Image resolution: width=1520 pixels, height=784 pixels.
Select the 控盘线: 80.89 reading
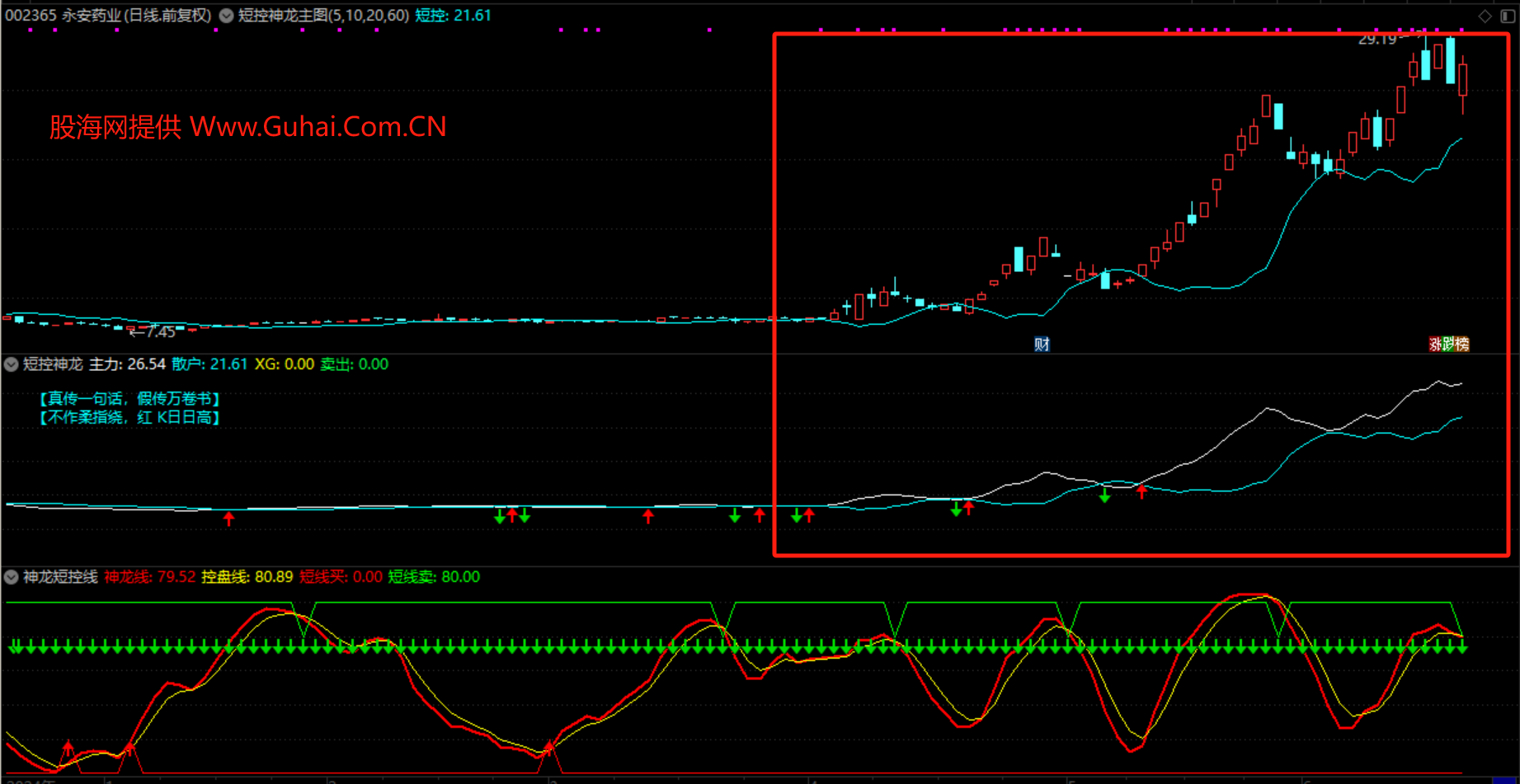pos(247,577)
